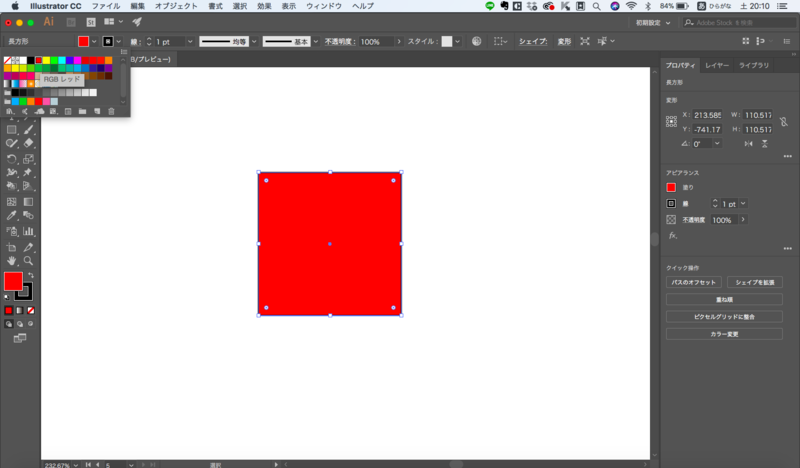
Task: Select the Scale tool
Action: point(28,159)
